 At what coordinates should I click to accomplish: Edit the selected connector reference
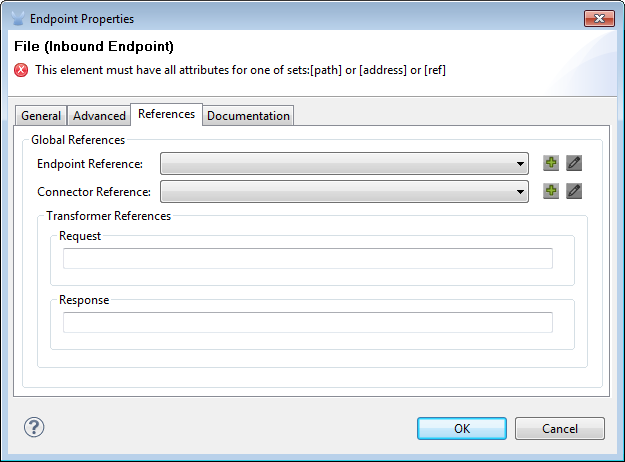pyautogui.click(x=574, y=191)
